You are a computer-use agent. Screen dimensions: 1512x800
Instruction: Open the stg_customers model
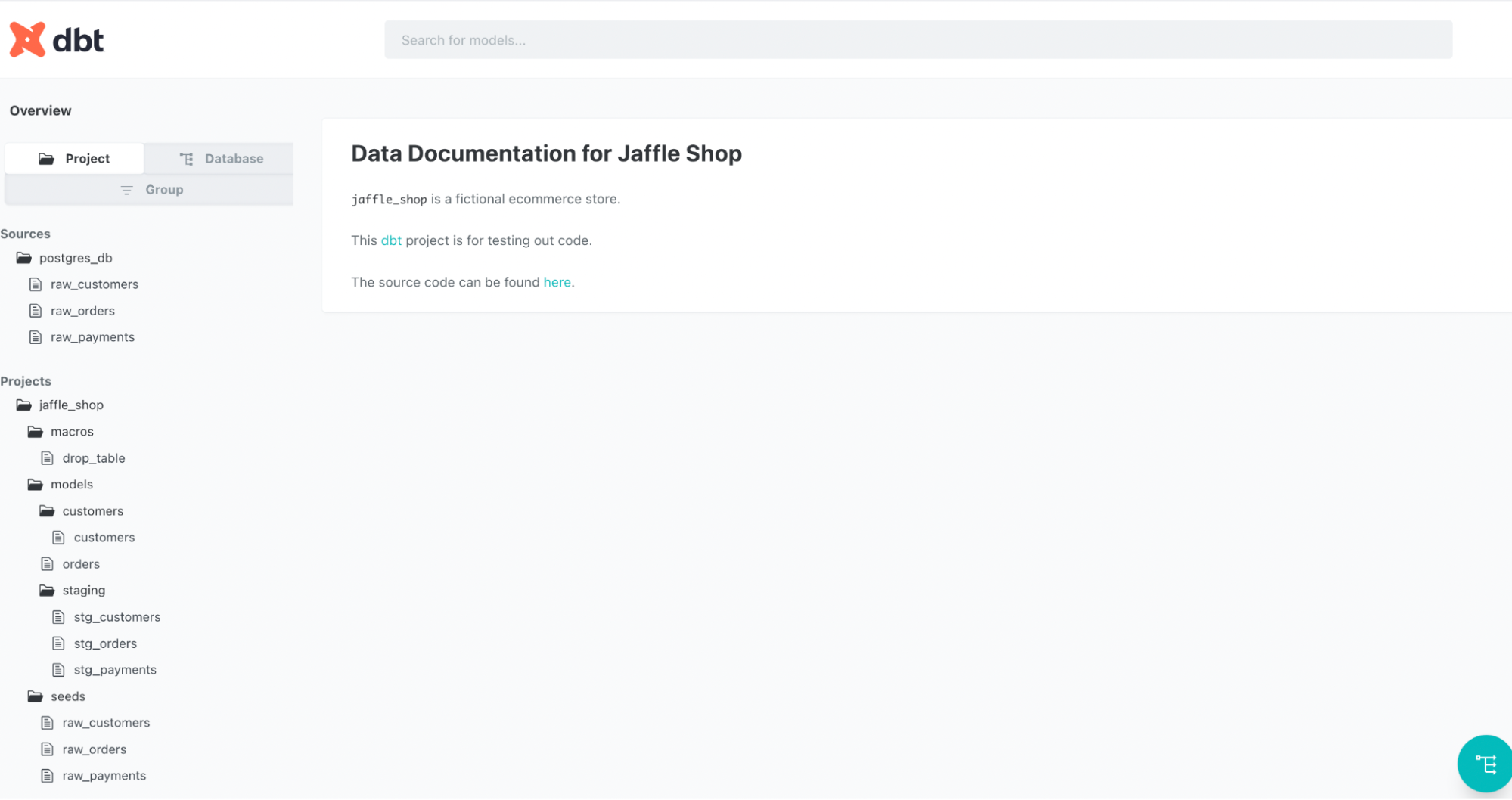coord(117,617)
